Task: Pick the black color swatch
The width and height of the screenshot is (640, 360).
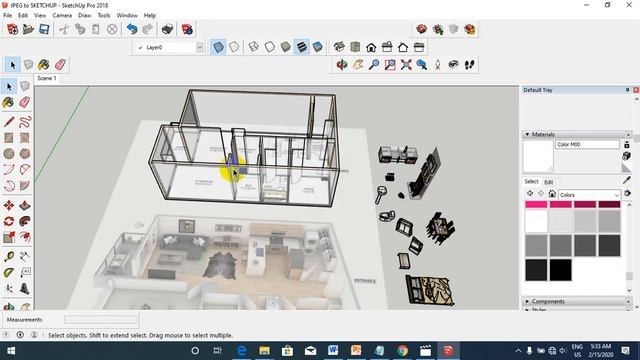Action: click(560, 270)
